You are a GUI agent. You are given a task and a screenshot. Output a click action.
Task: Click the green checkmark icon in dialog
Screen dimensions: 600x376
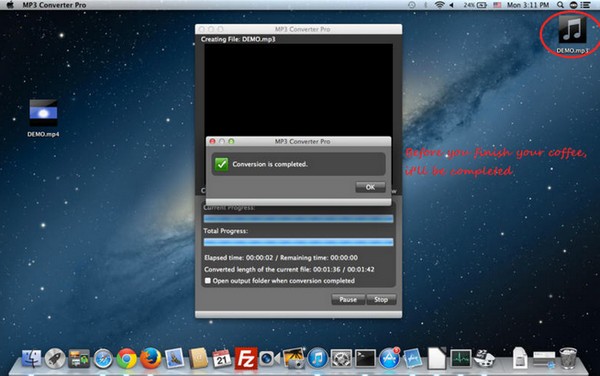[221, 164]
